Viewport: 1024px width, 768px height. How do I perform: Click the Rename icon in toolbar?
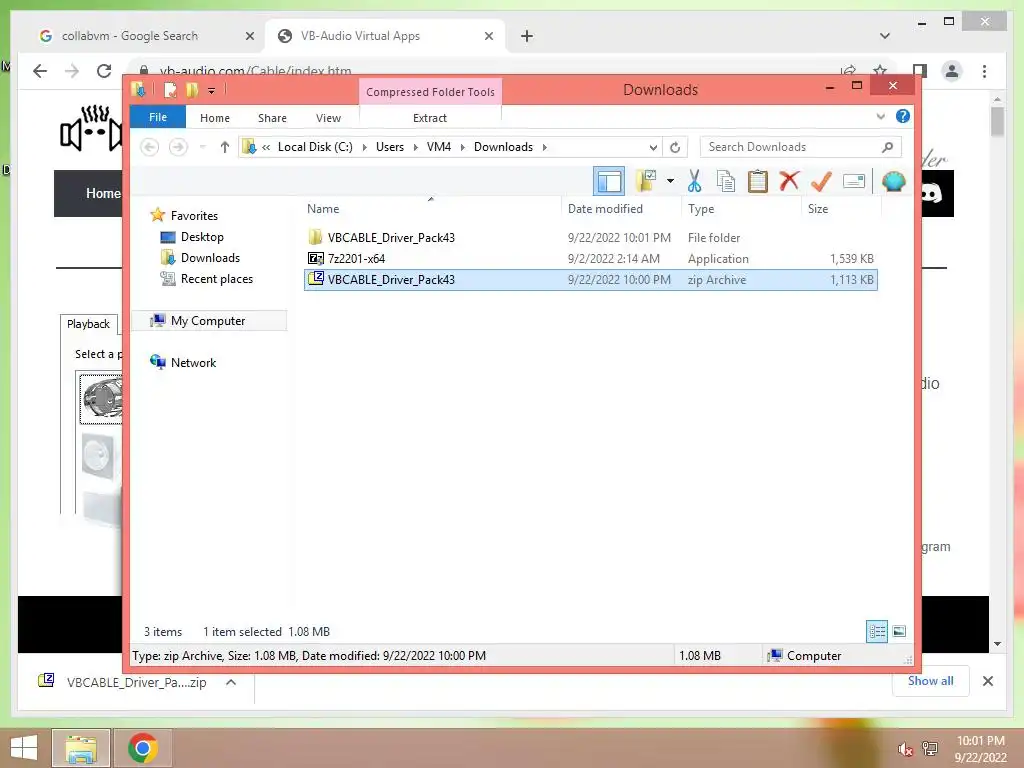point(854,181)
